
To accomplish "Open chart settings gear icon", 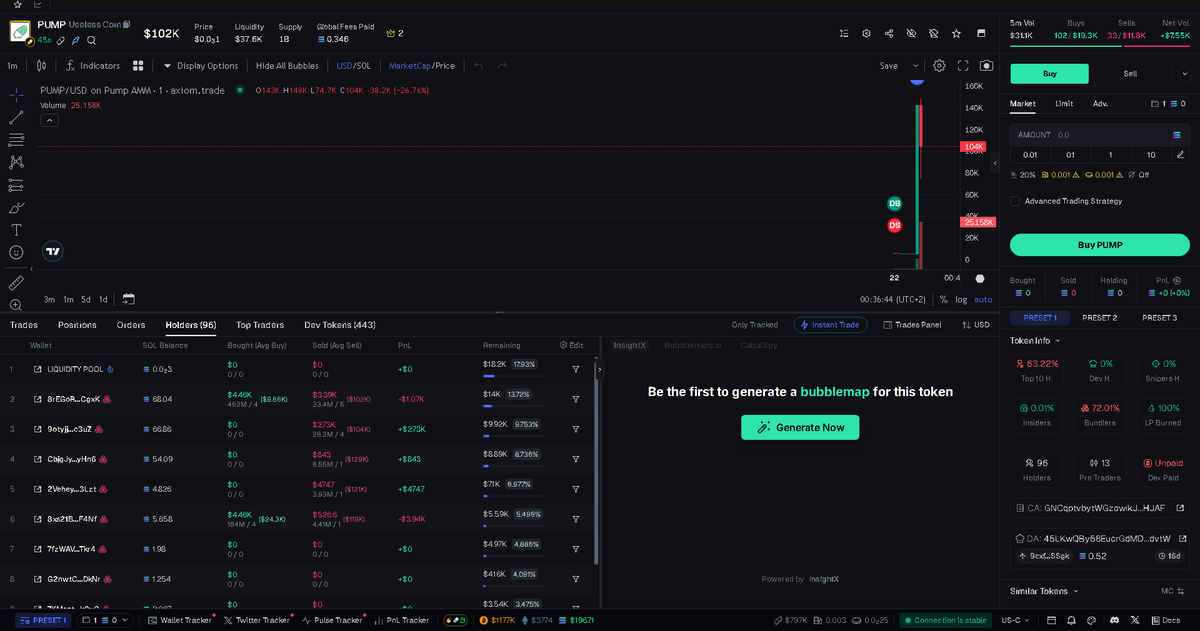I will [x=939, y=66].
